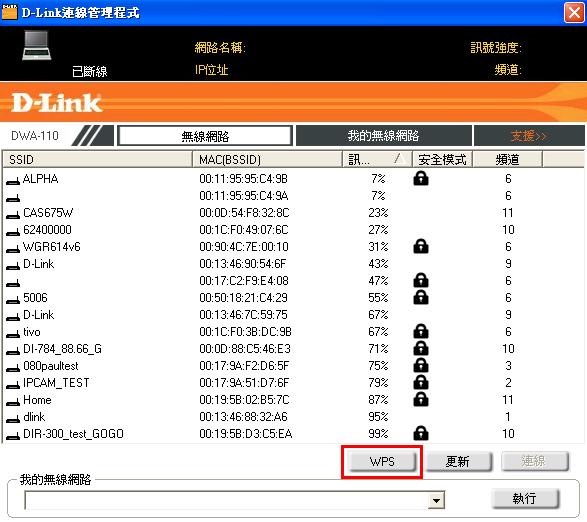Image resolution: width=587 pixels, height=522 pixels.
Task: Click the 連線 connect button
Action: click(535, 461)
